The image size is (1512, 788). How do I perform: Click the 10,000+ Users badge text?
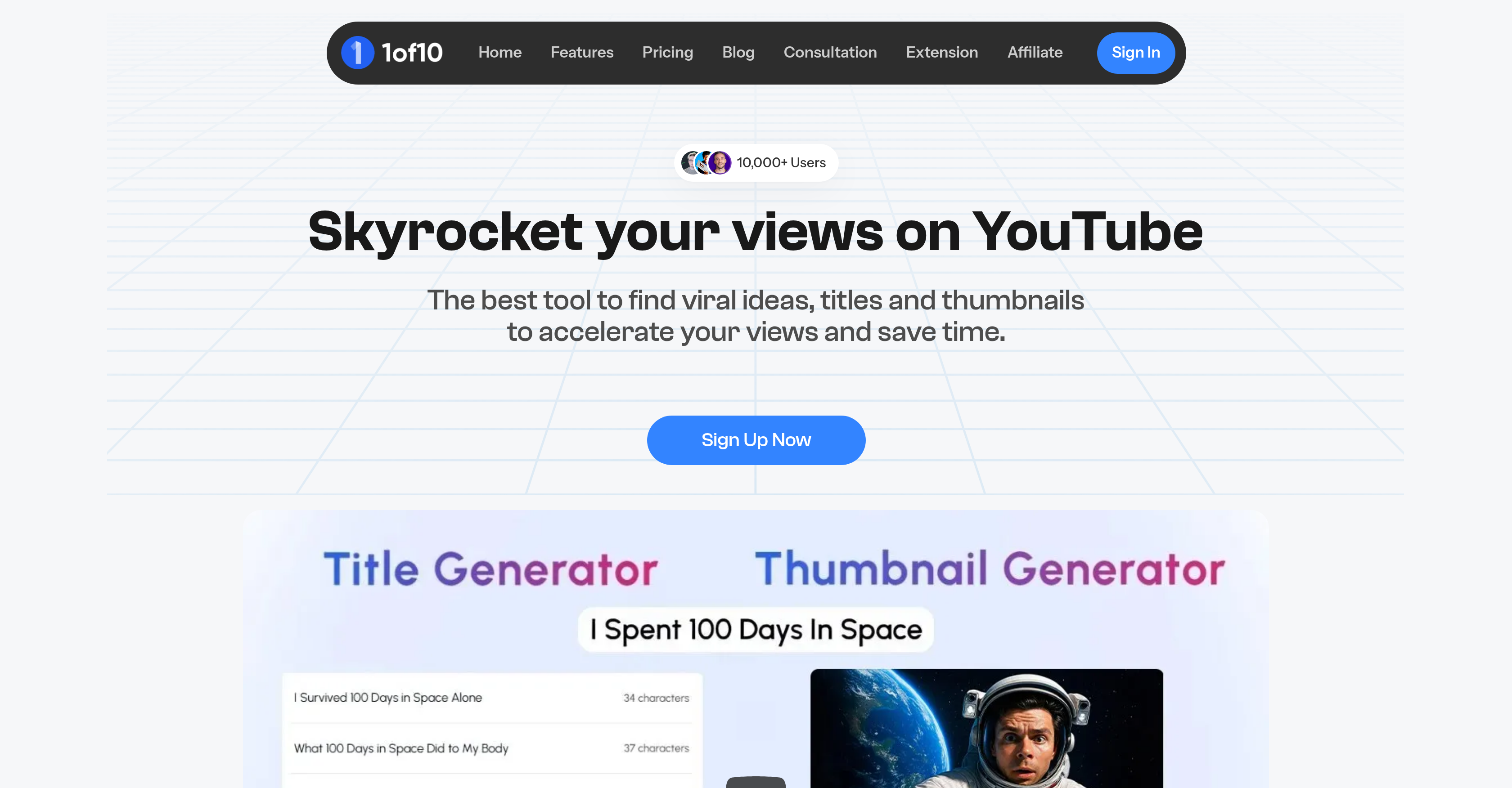pyautogui.click(x=781, y=162)
